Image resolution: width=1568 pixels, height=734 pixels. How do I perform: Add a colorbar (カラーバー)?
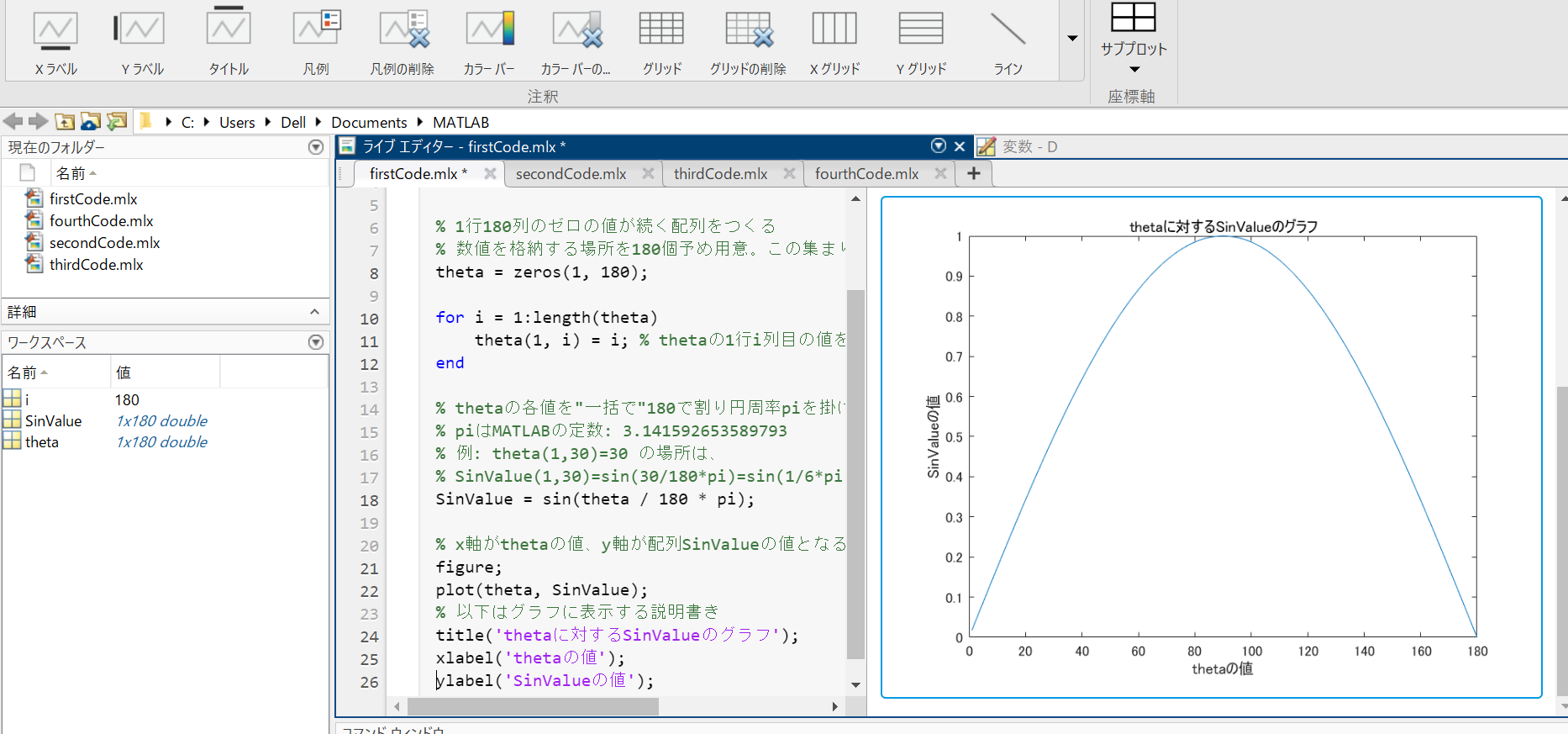[x=489, y=42]
